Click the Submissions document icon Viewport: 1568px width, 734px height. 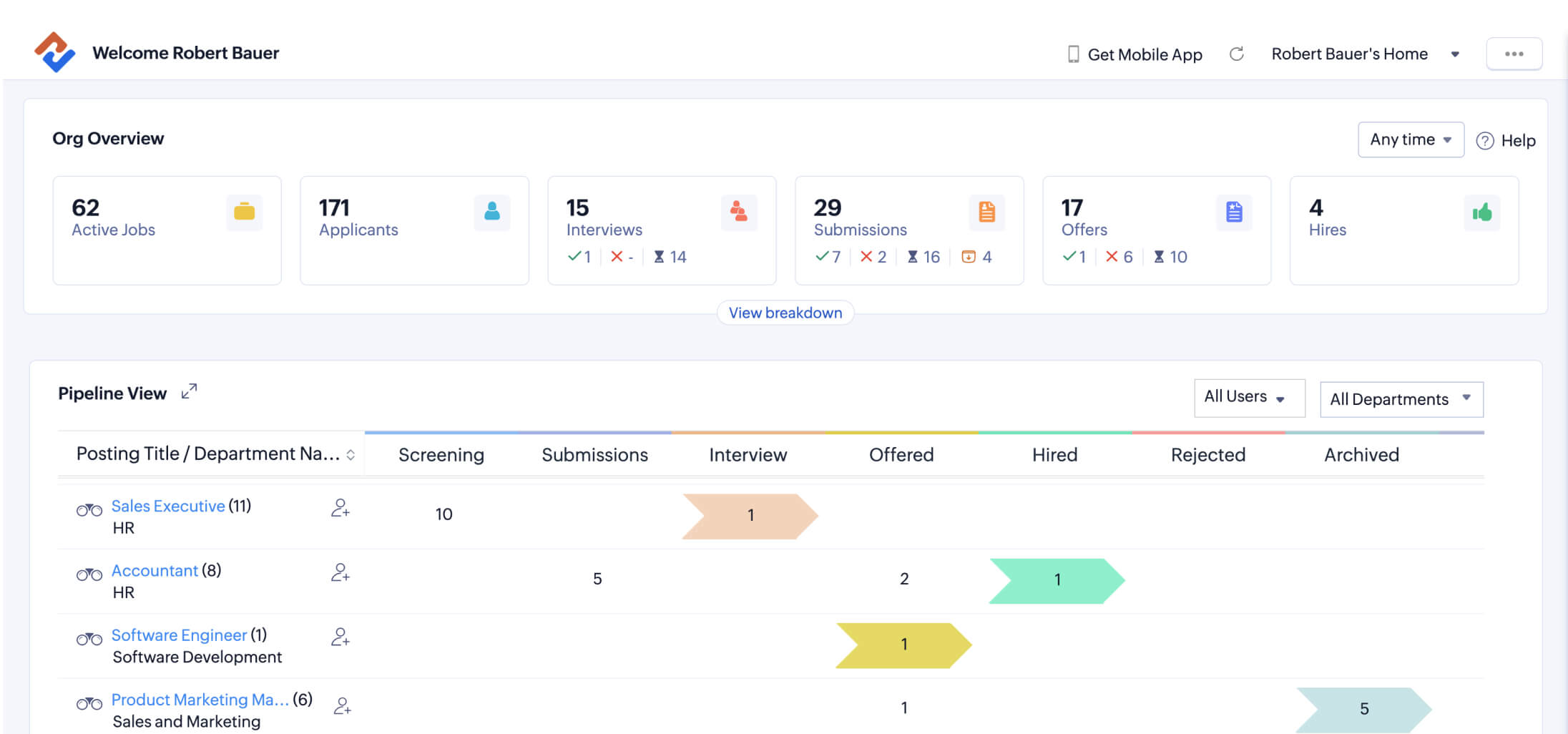[x=986, y=212]
